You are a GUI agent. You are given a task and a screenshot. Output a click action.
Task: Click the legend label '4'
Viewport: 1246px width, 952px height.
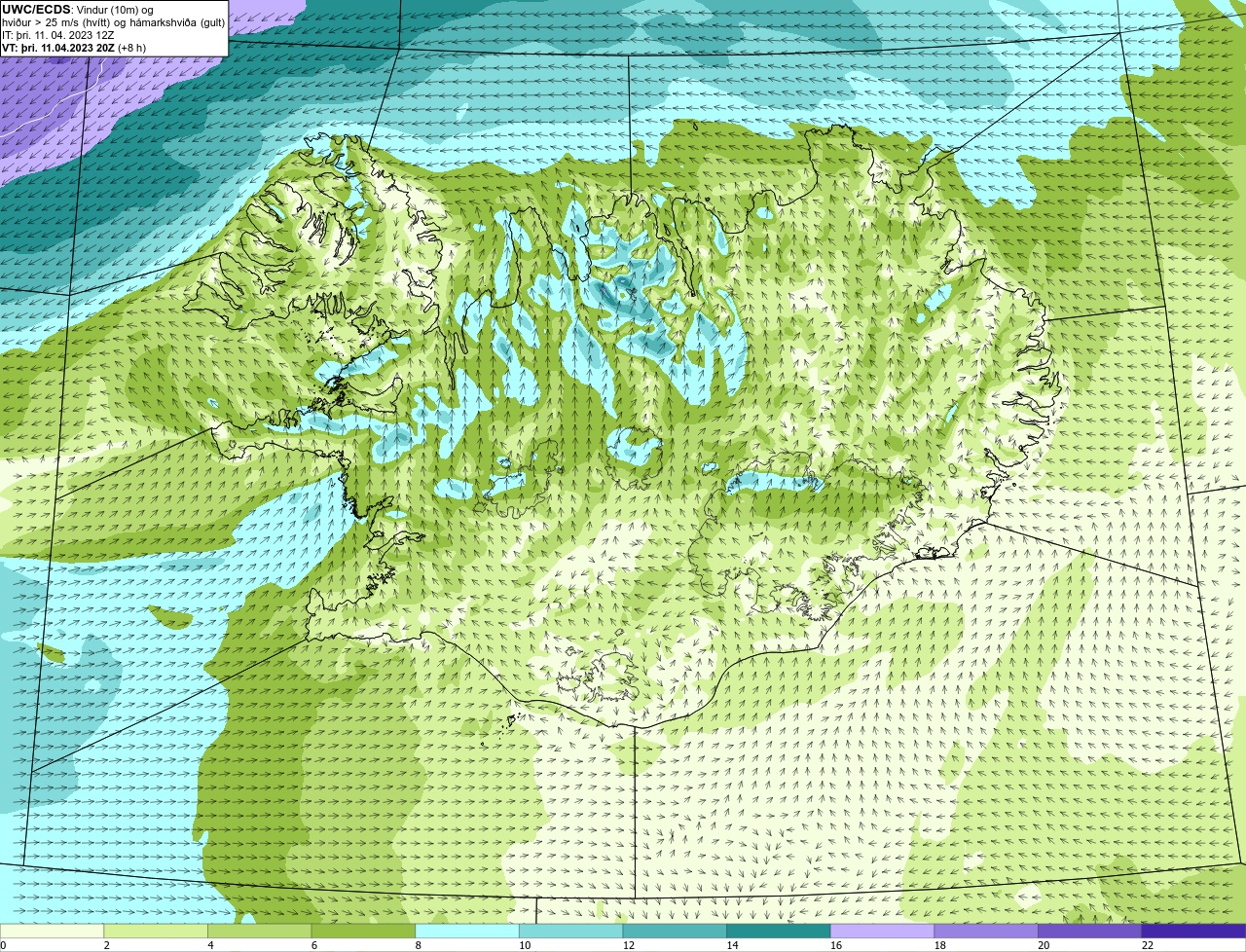pyautogui.click(x=210, y=945)
